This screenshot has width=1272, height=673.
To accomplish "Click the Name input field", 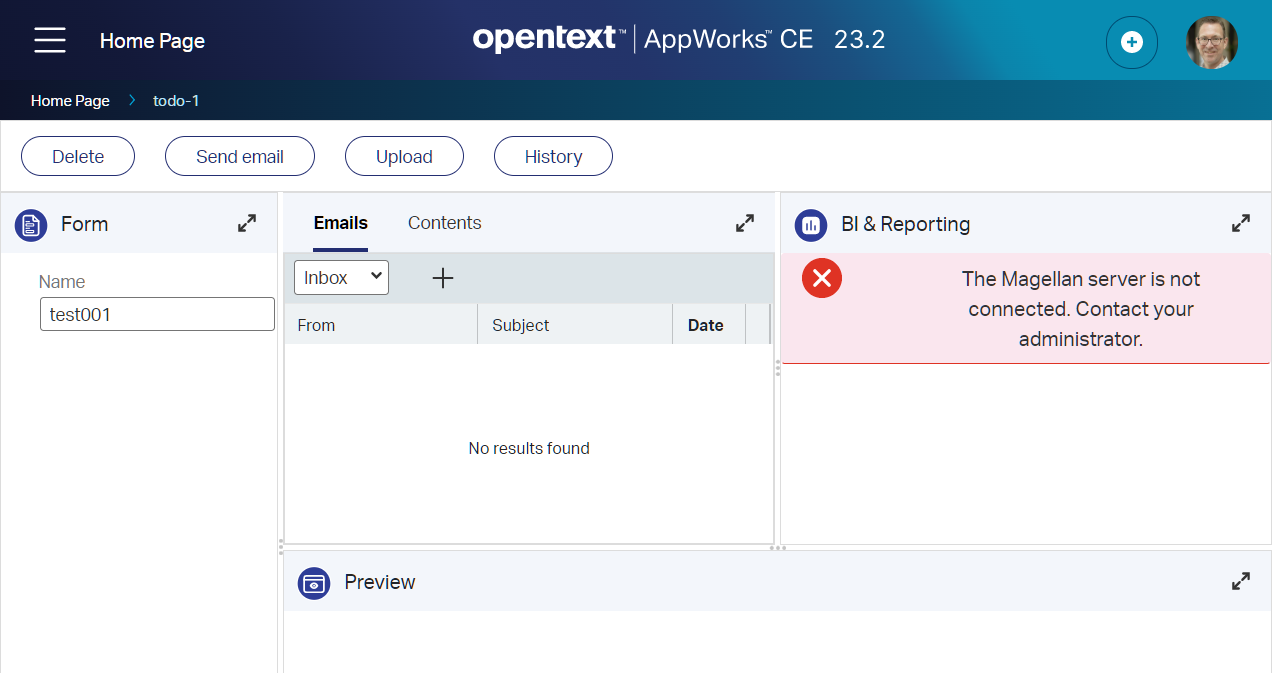I will pos(157,314).
